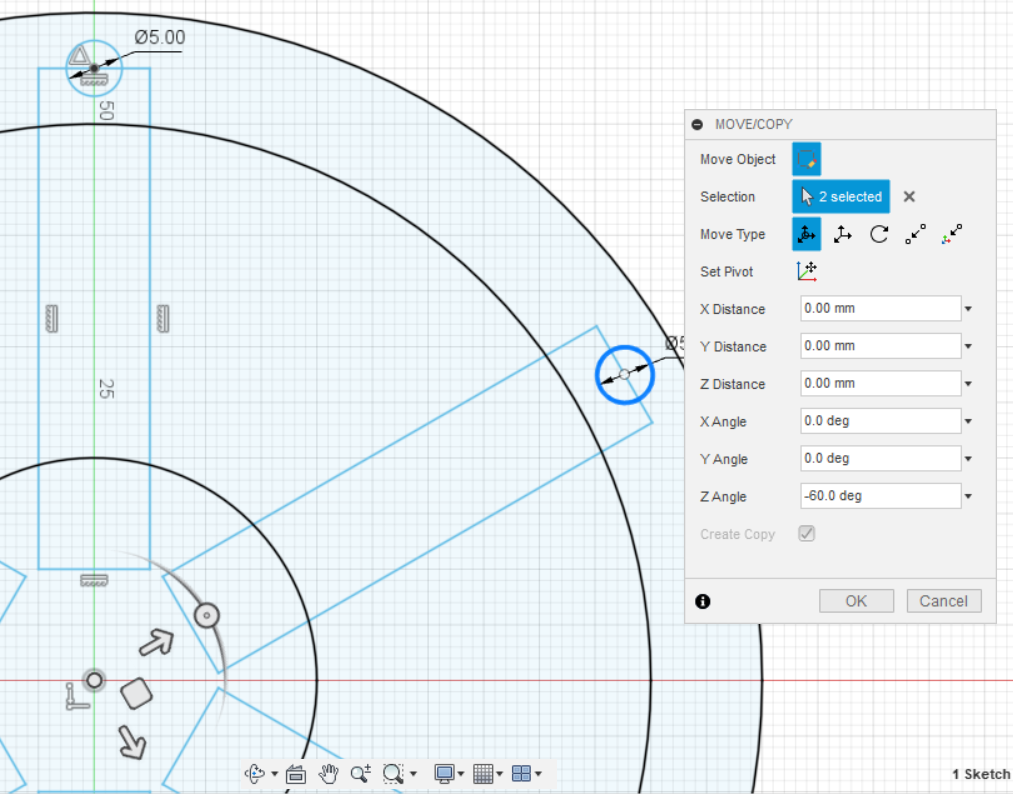The image size is (1013, 794).
Task: Open the X Distance dropdown arrow
Action: [968, 309]
